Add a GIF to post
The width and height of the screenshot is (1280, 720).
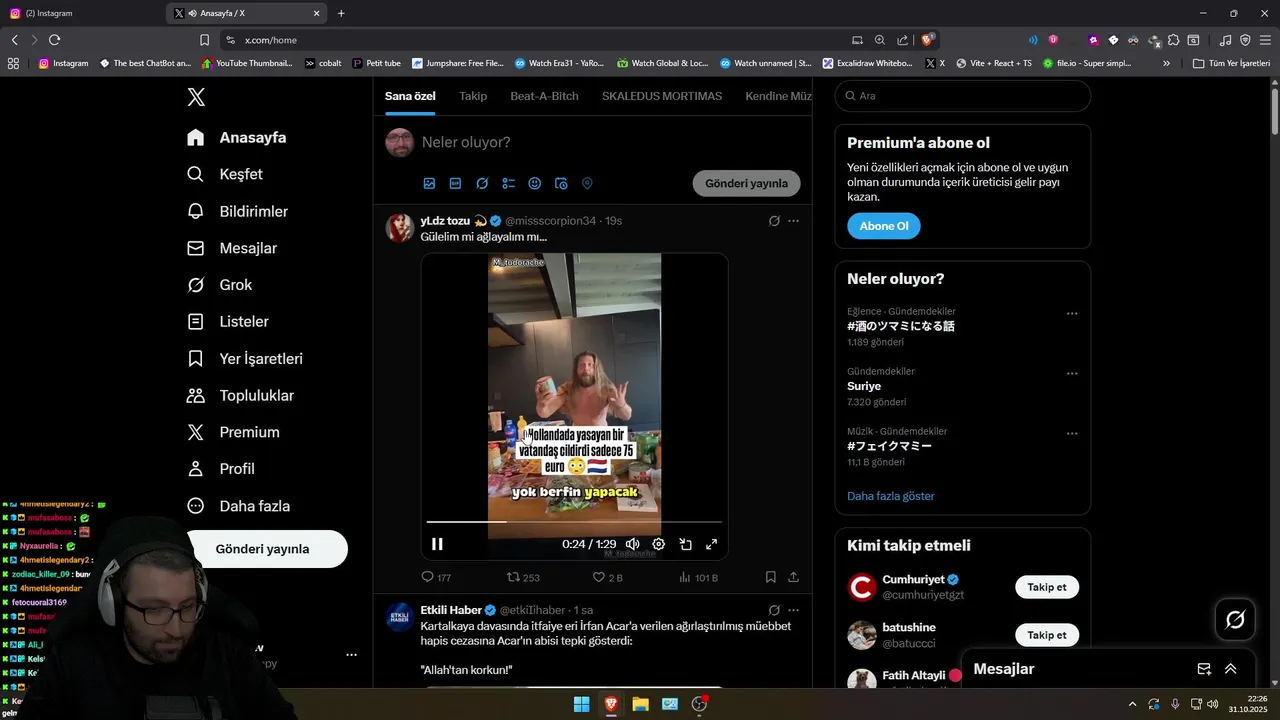point(455,184)
